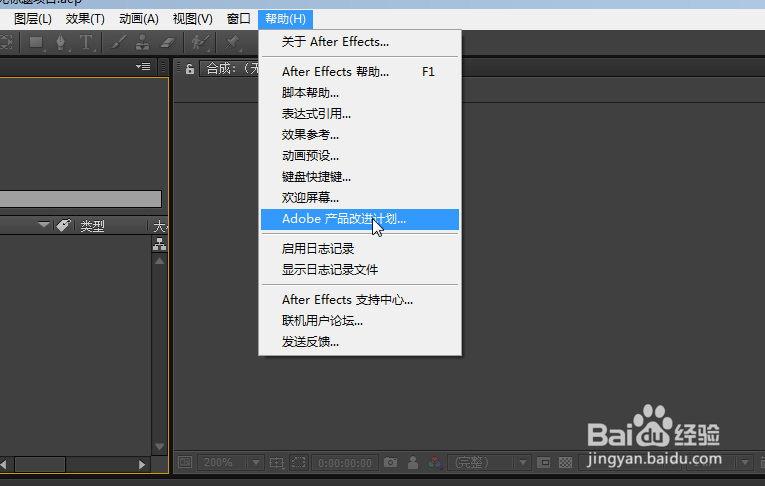Choose 表达式引用... menu item
This screenshot has height=486, width=765.
(360, 114)
